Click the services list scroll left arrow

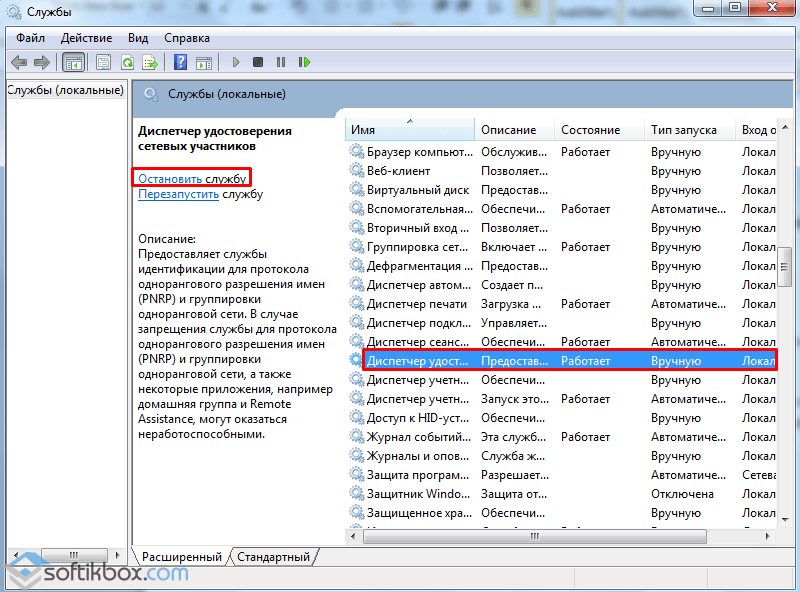353,536
